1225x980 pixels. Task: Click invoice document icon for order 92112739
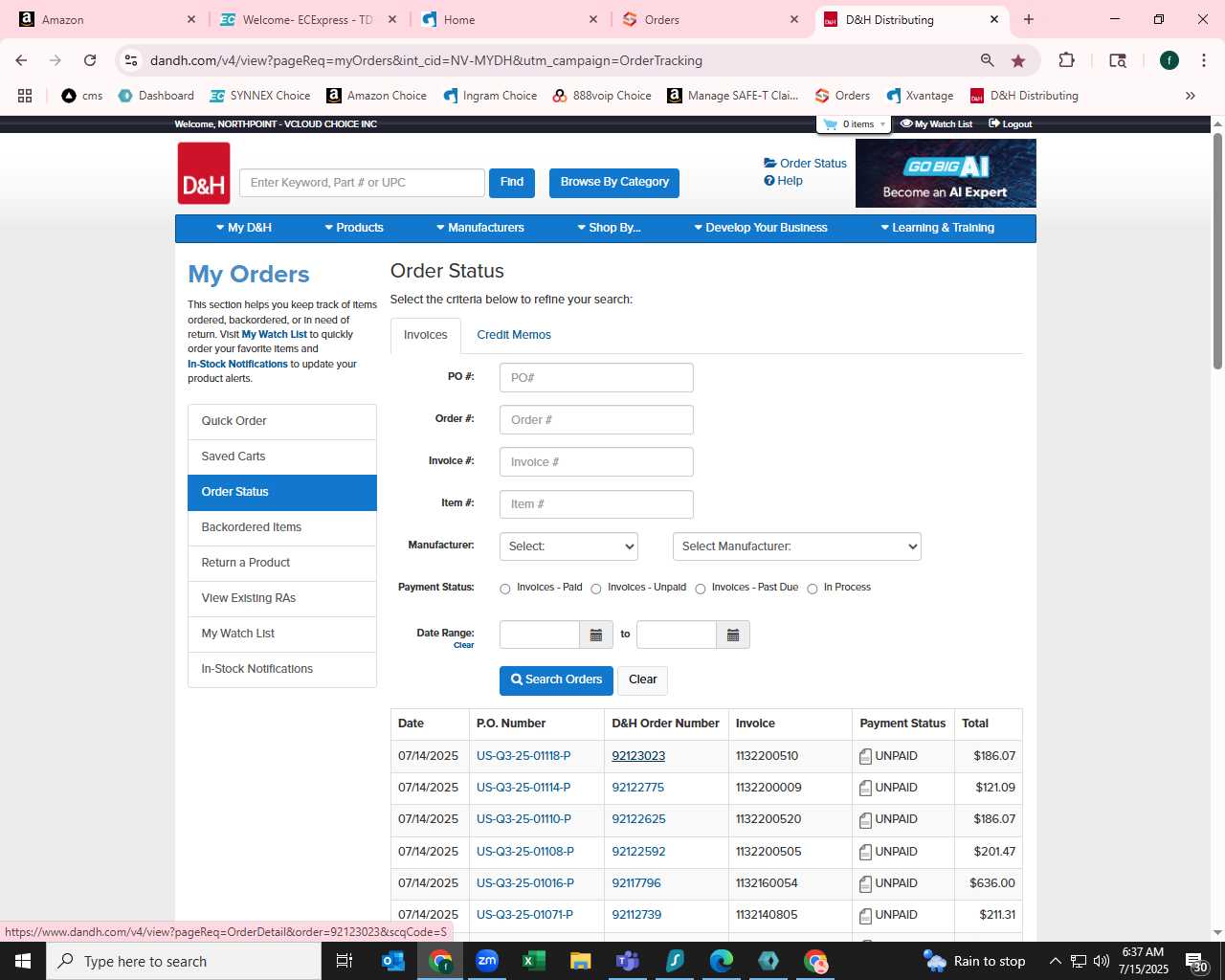click(x=865, y=916)
